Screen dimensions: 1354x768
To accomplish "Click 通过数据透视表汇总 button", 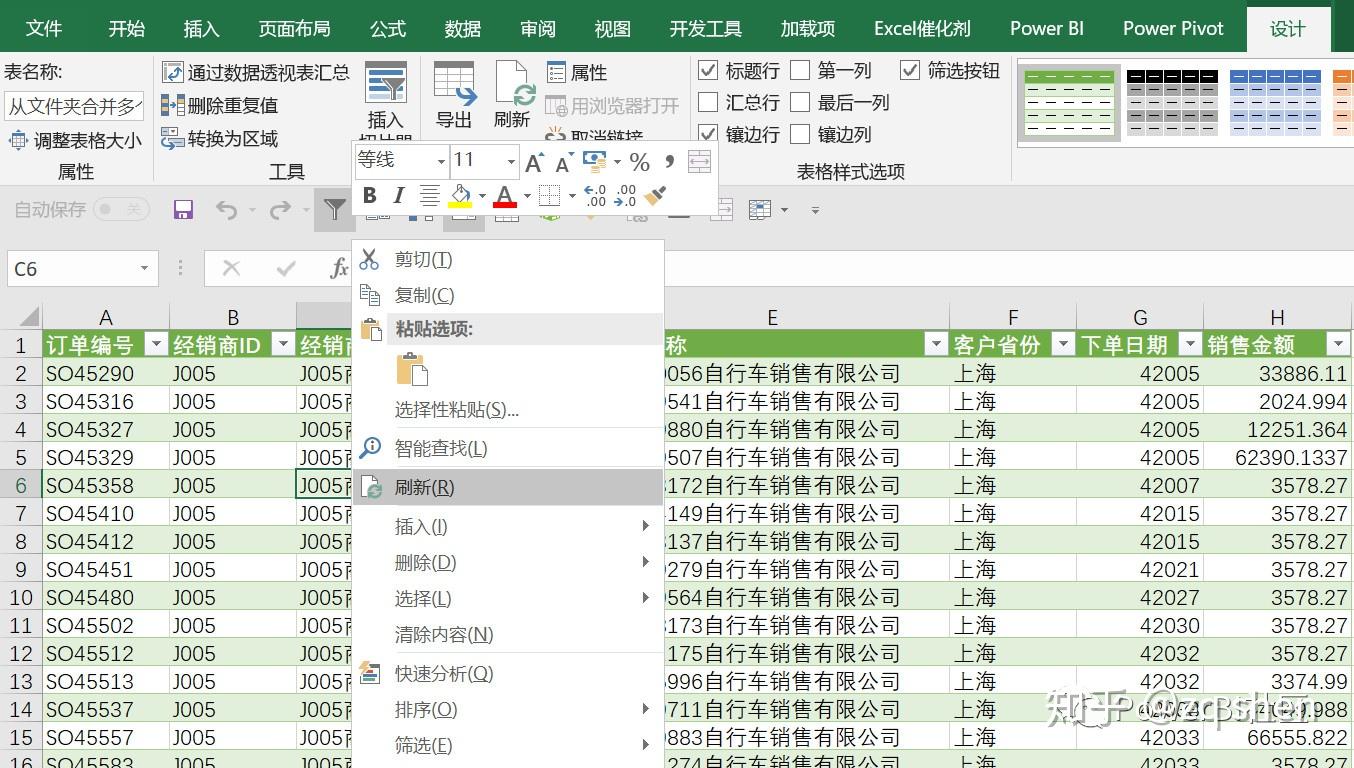I will click(x=256, y=72).
